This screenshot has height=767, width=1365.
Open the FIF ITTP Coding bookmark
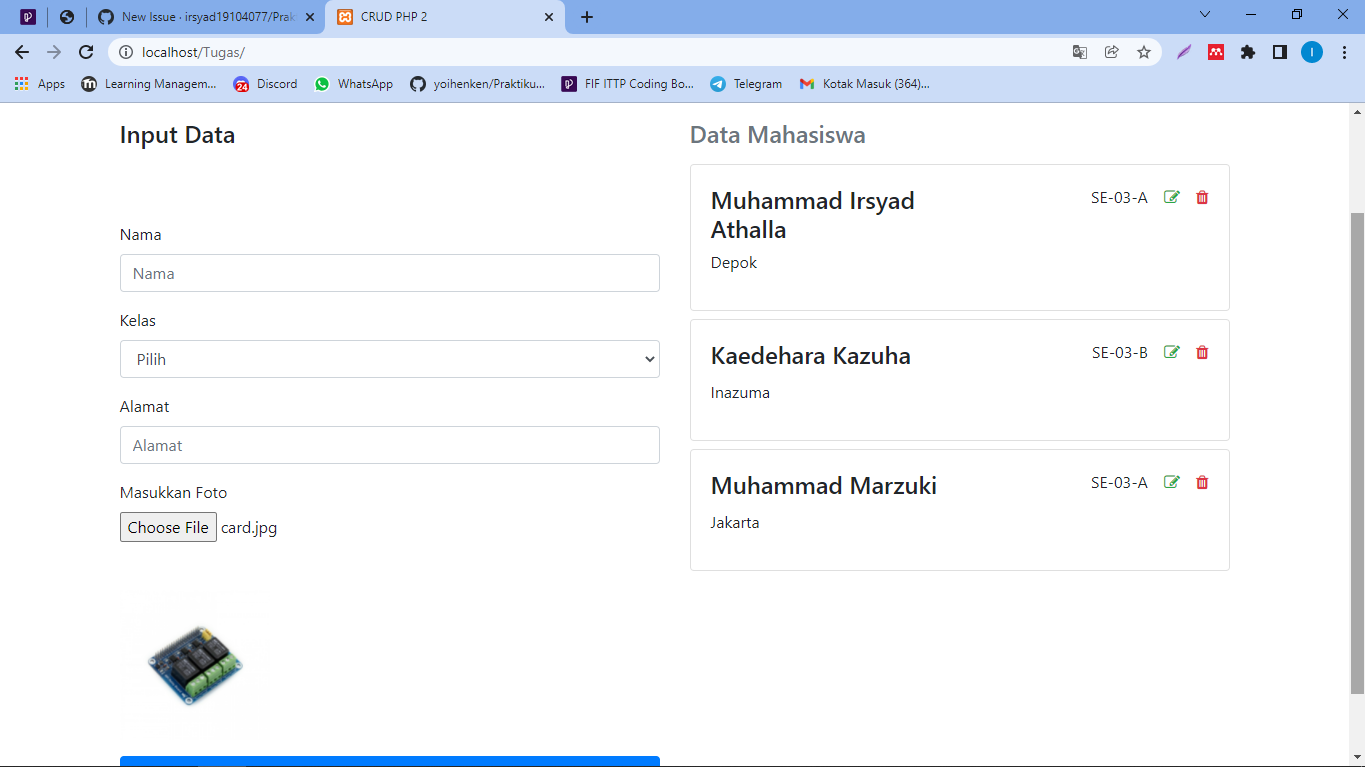click(x=628, y=84)
